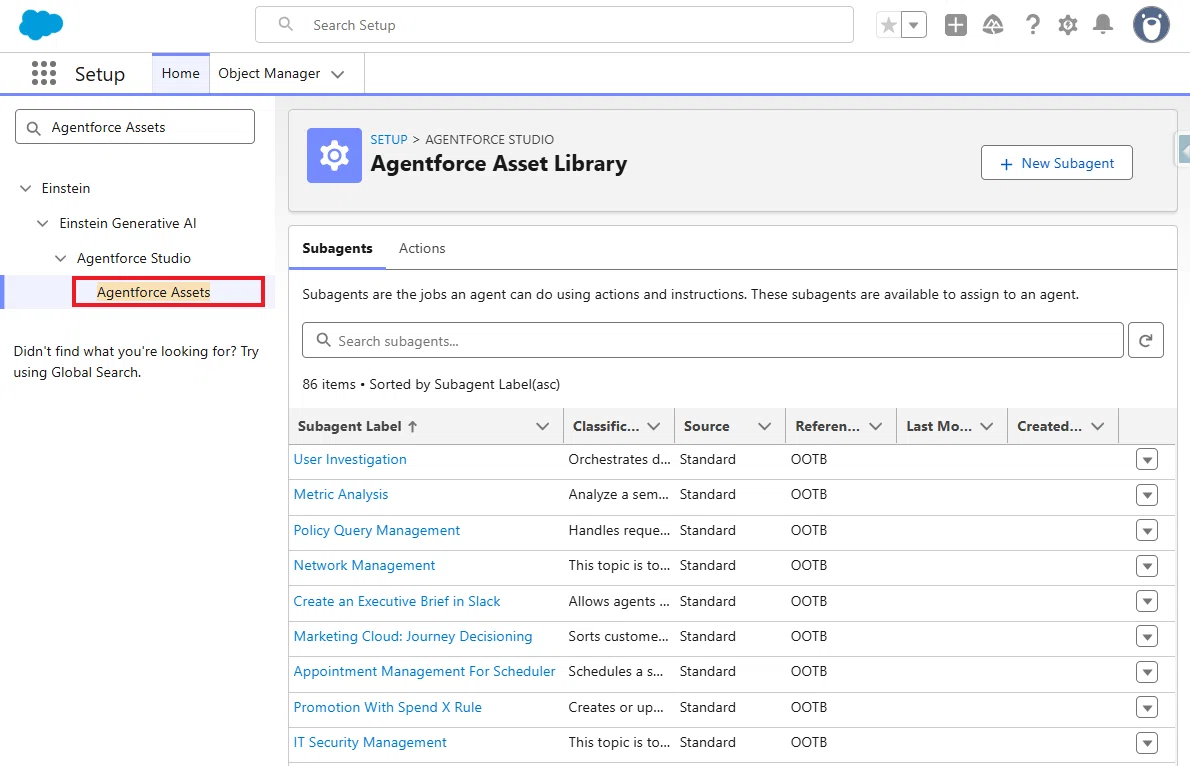
Task: Open the Help question mark icon
Action: coord(1032,25)
